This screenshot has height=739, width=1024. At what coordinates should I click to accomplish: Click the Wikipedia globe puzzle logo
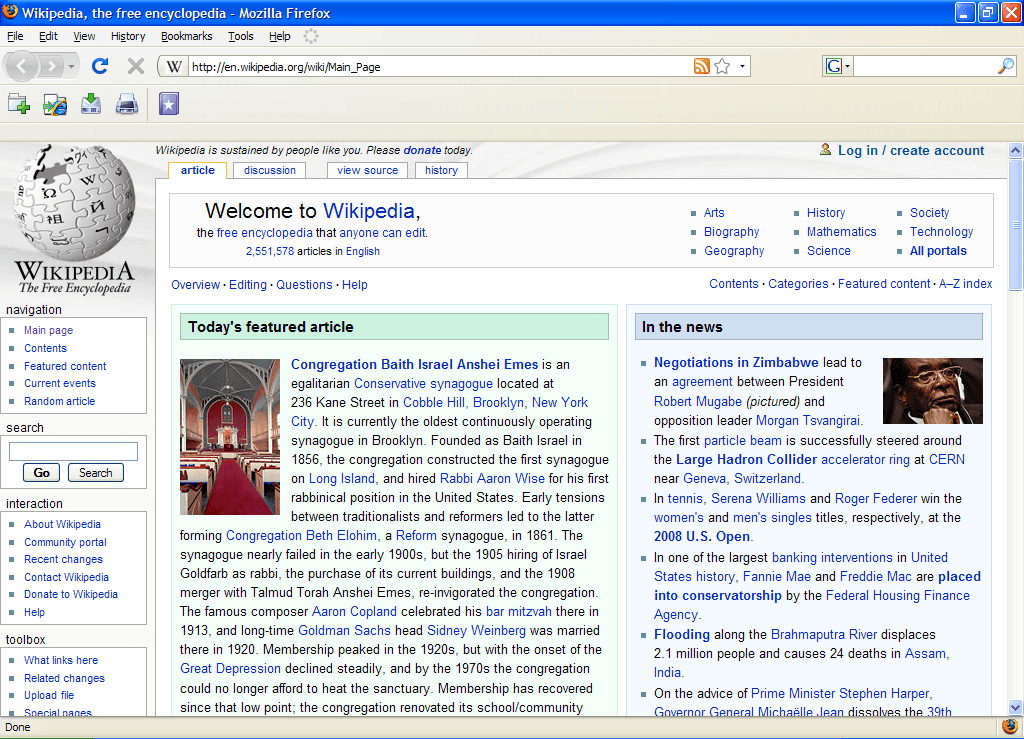point(74,203)
